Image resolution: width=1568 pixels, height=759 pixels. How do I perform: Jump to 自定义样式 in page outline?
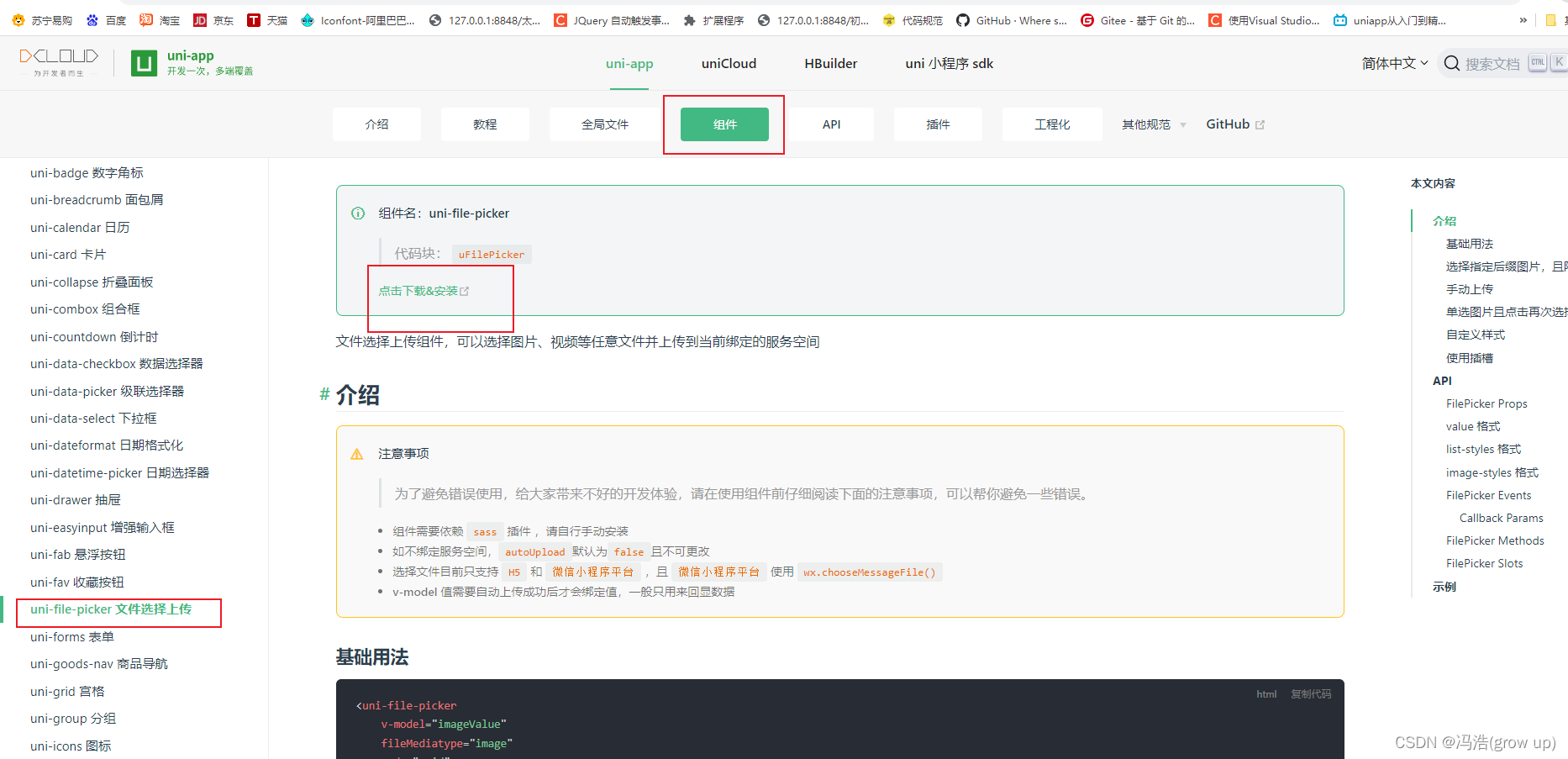tap(1475, 335)
